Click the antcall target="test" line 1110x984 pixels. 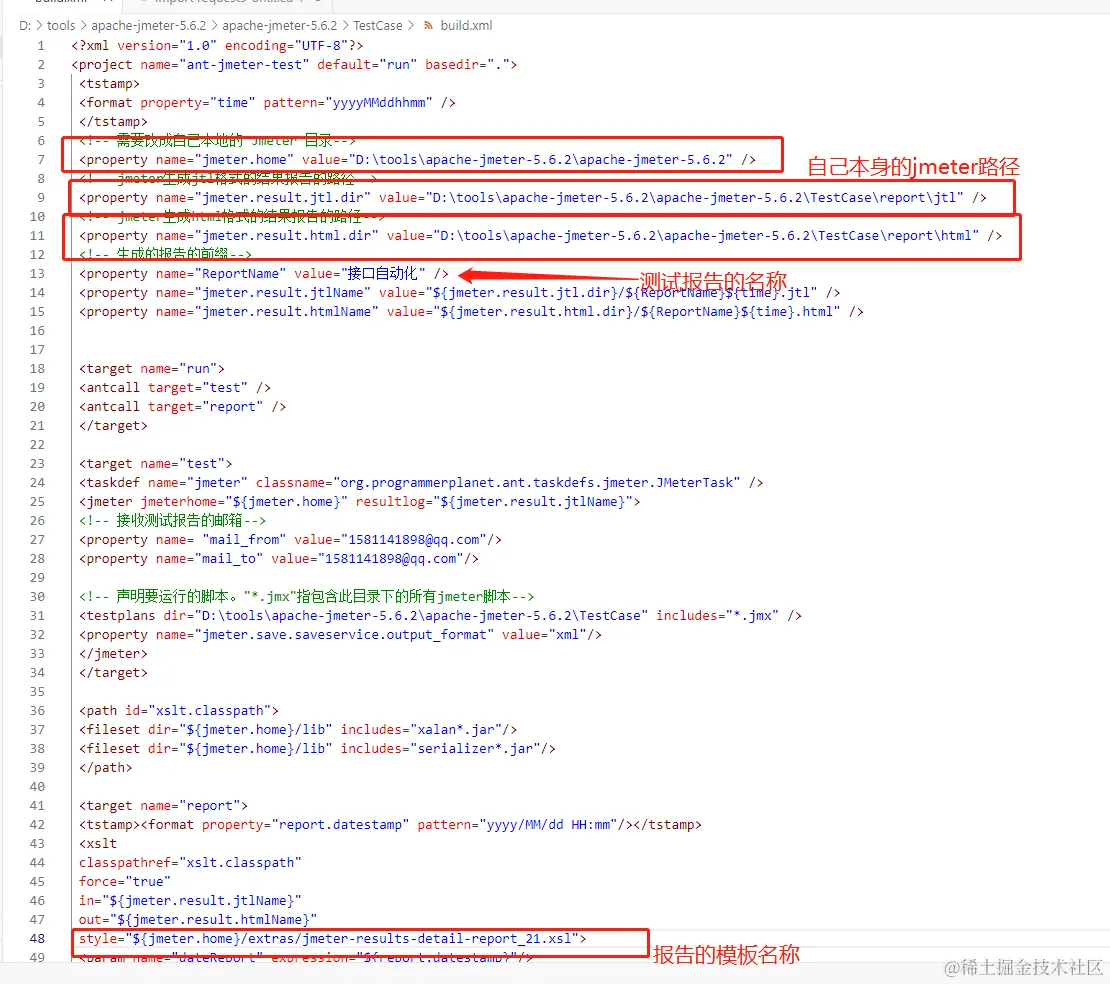pos(175,388)
